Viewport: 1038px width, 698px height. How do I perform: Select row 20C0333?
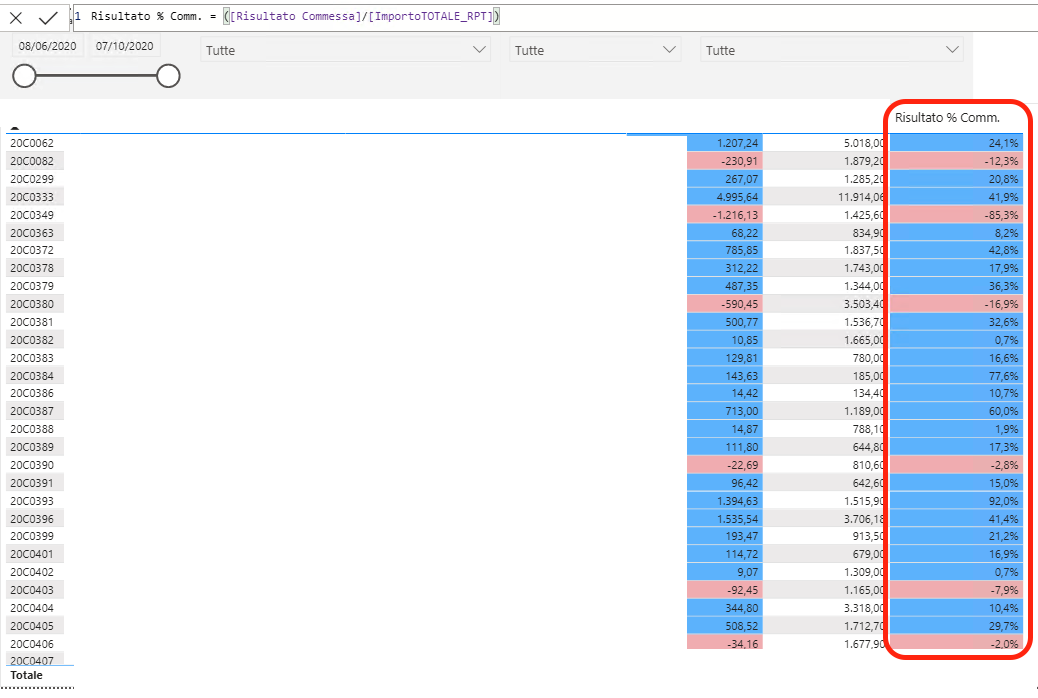32,197
